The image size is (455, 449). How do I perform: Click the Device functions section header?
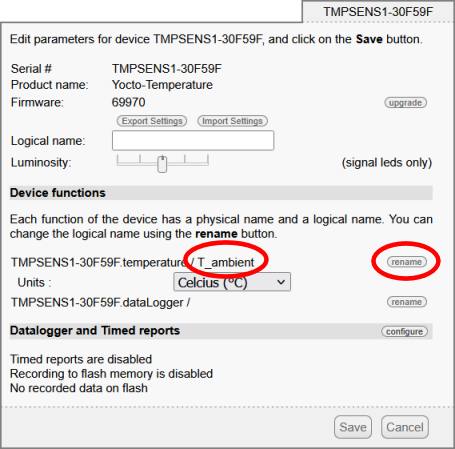tap(221, 193)
